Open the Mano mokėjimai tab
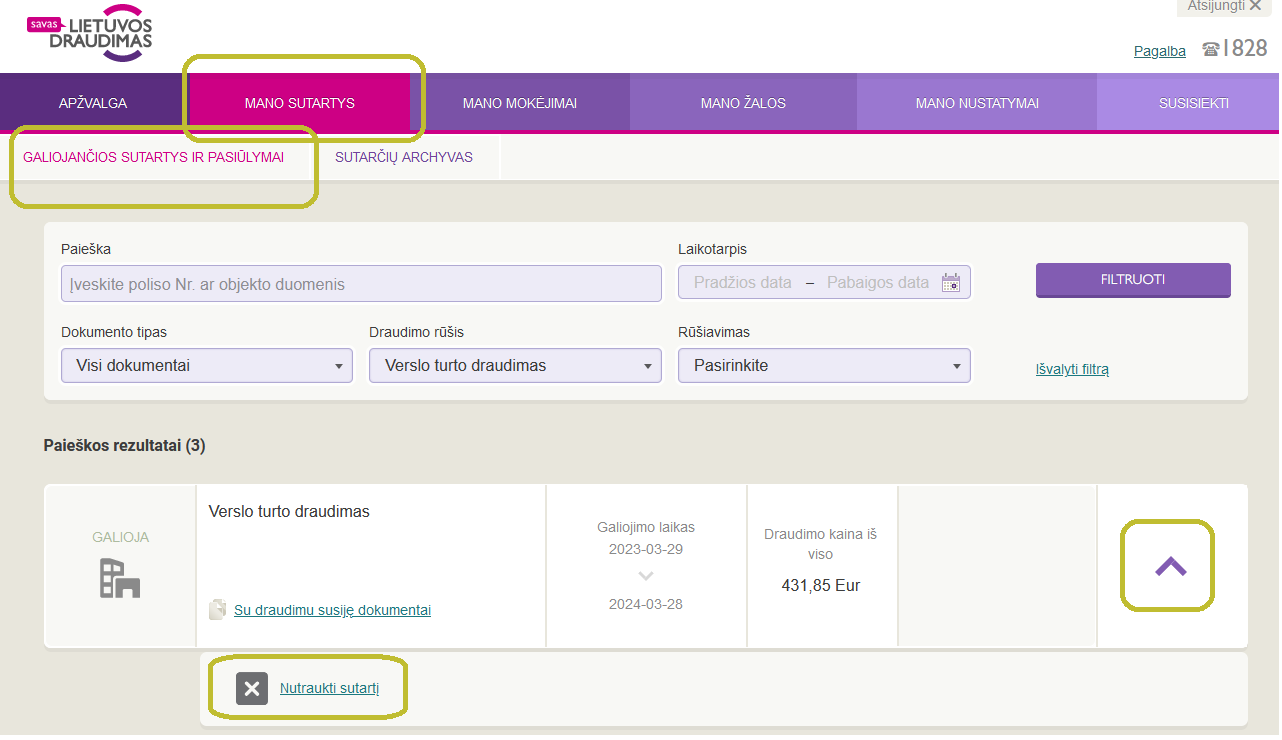 [520, 102]
